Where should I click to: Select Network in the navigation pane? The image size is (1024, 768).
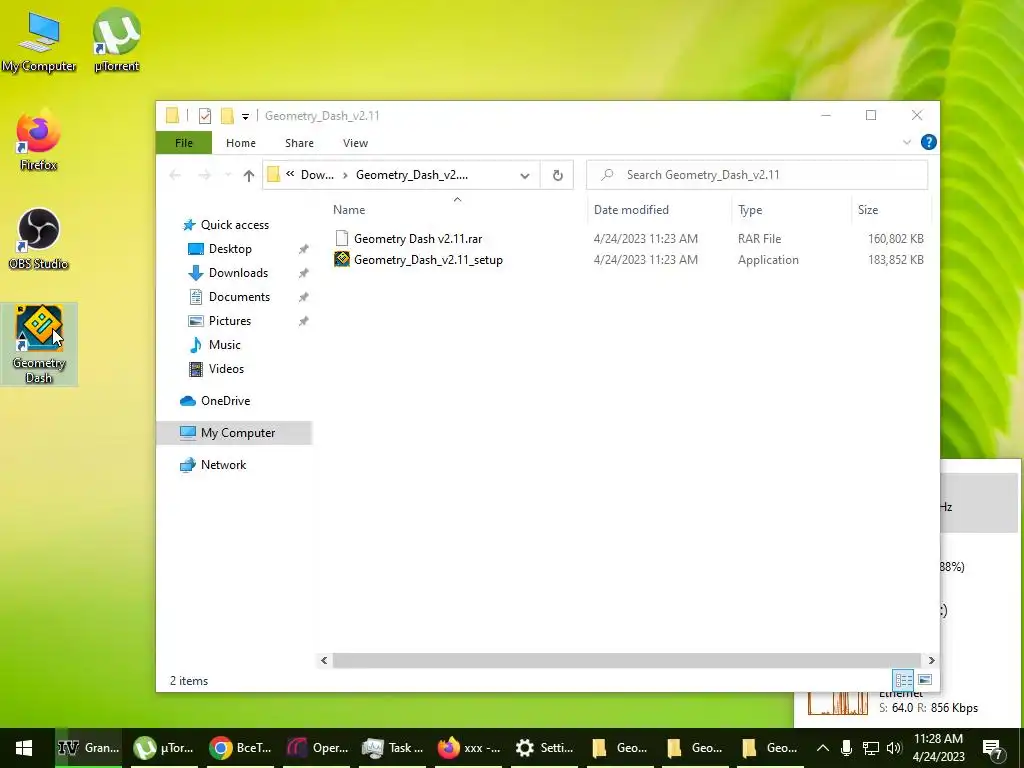coord(223,465)
